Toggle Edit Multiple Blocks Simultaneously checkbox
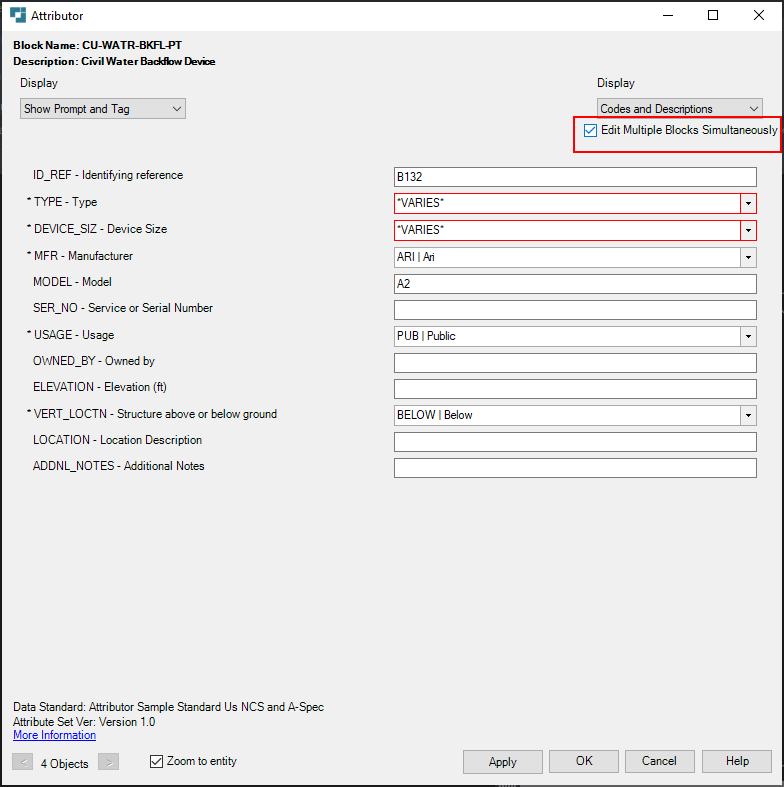Image resolution: width=784 pixels, height=787 pixels. 590,130
